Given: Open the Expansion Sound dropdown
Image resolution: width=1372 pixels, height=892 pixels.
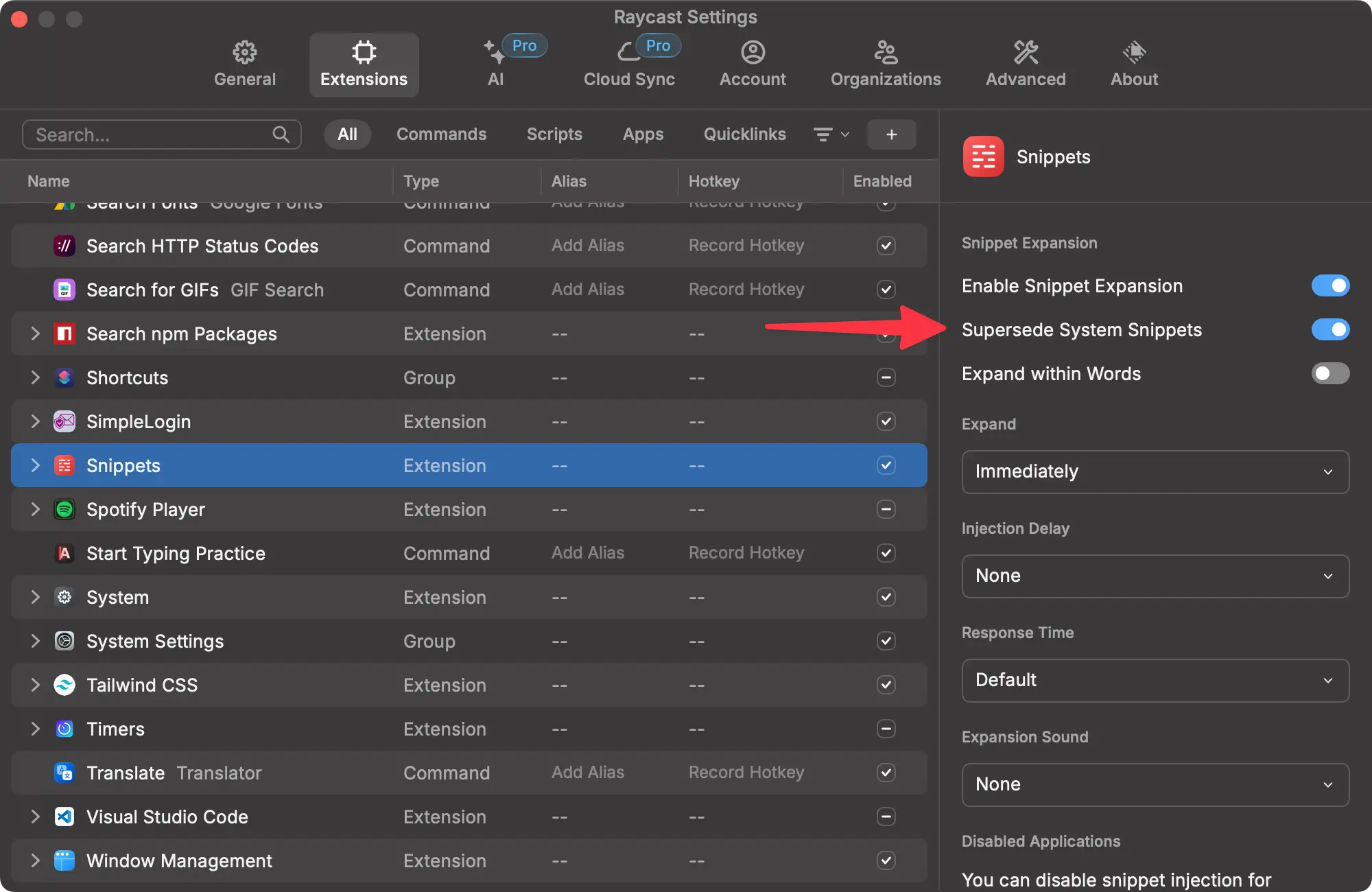Looking at the screenshot, I should 1155,784.
